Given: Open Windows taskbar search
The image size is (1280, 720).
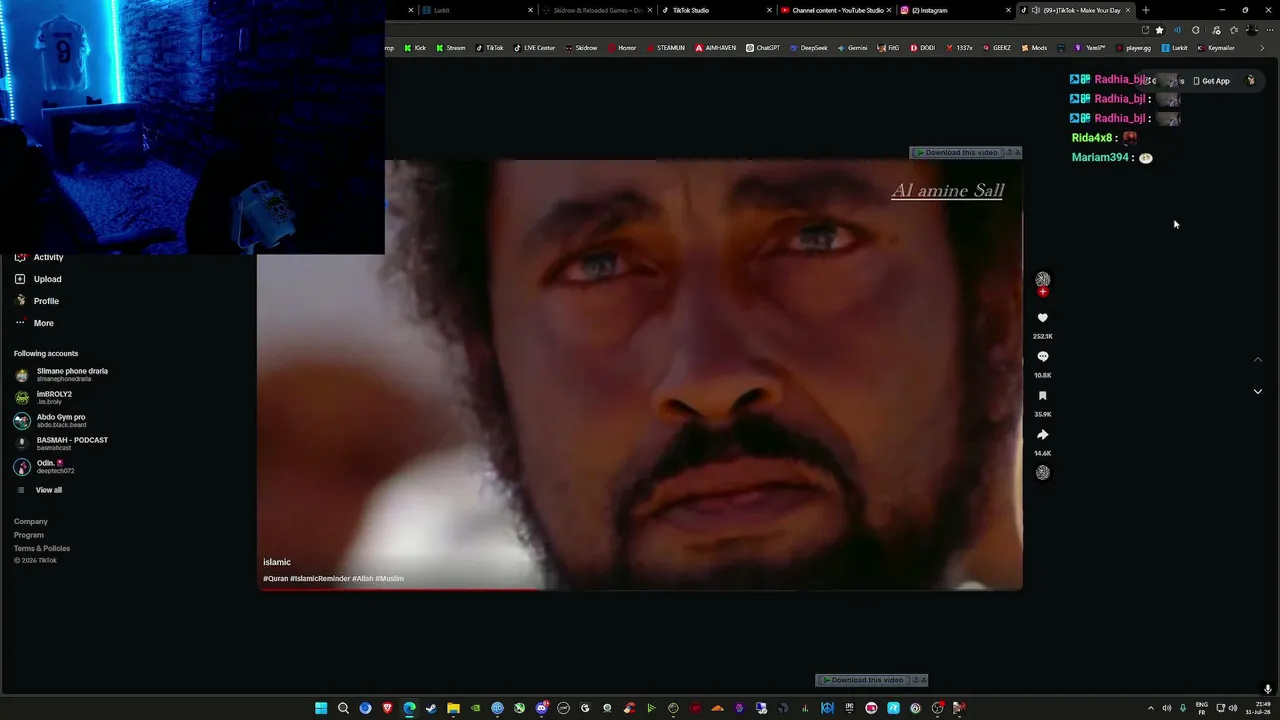Looking at the screenshot, I should click(343, 708).
